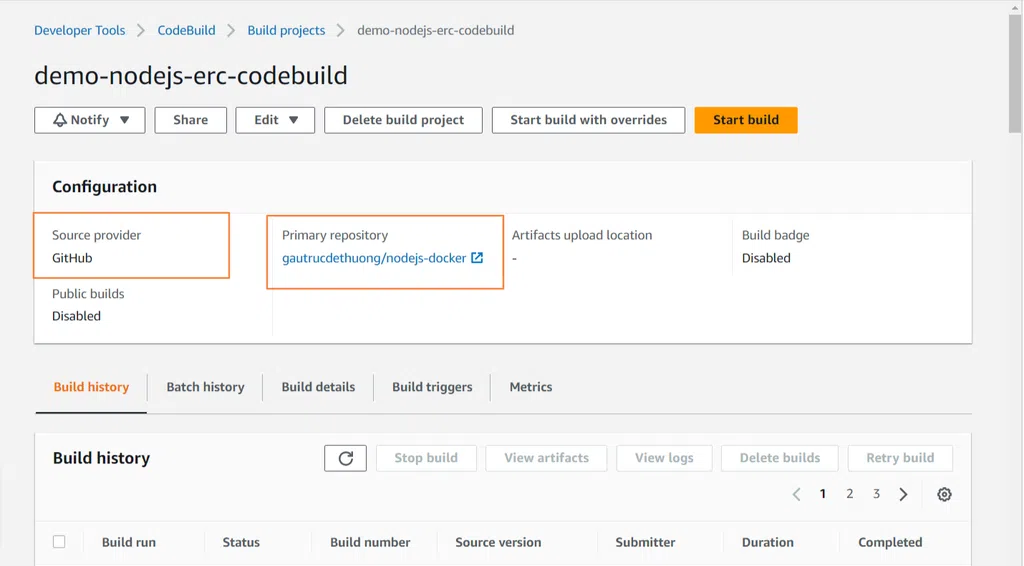Viewport: 1024px width, 566px height.
Task: Go to page 2 of build history
Action: pyautogui.click(x=850, y=494)
